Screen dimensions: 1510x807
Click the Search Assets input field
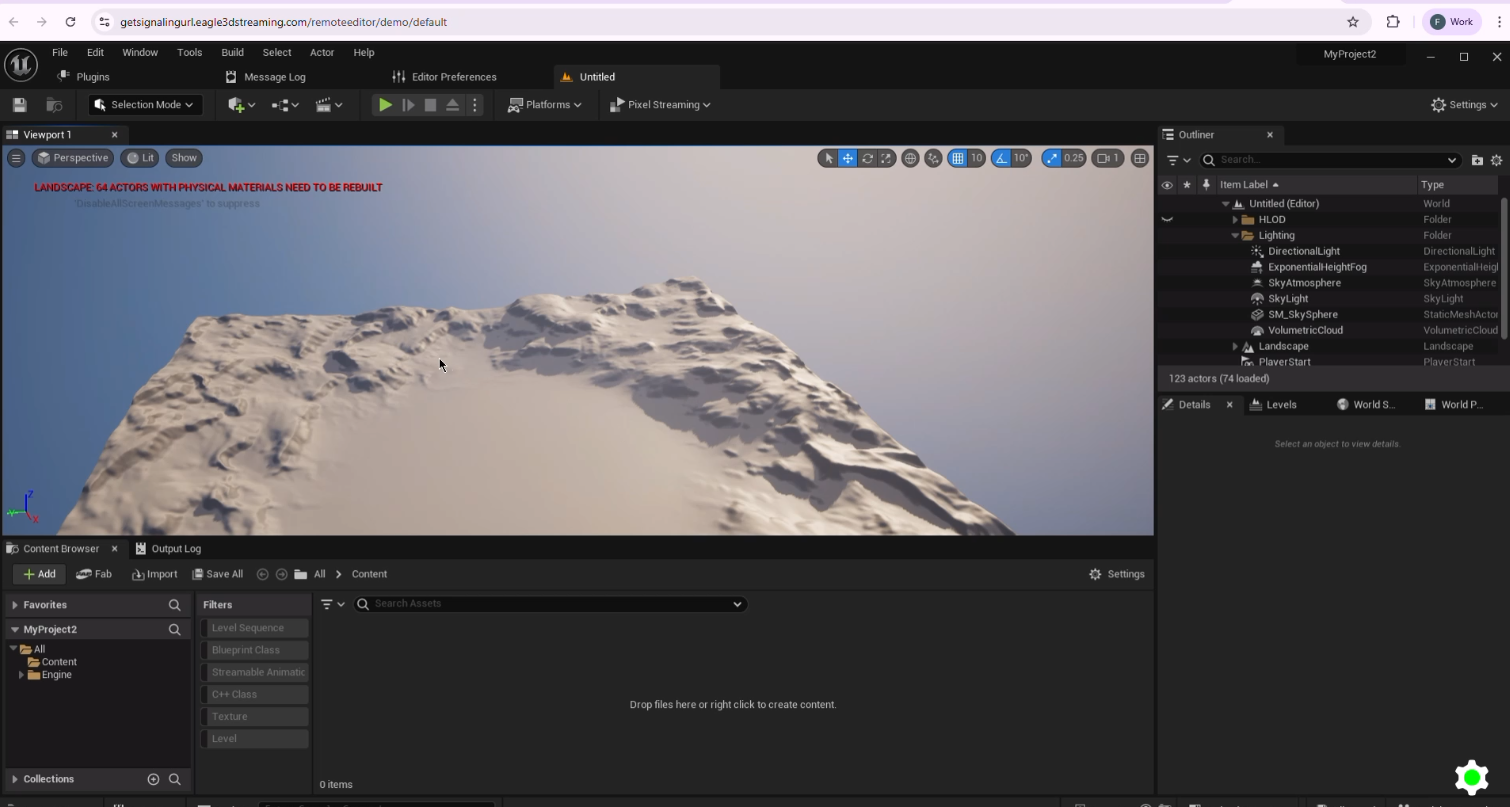550,604
